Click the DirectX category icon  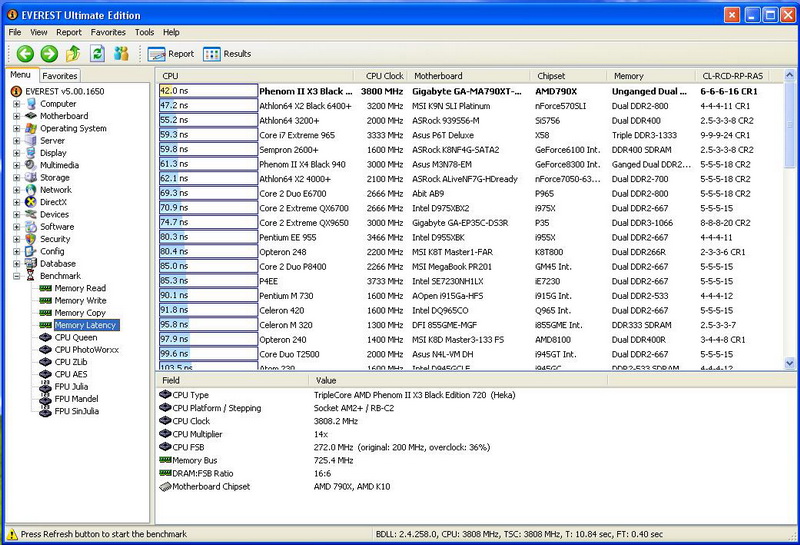(31, 202)
